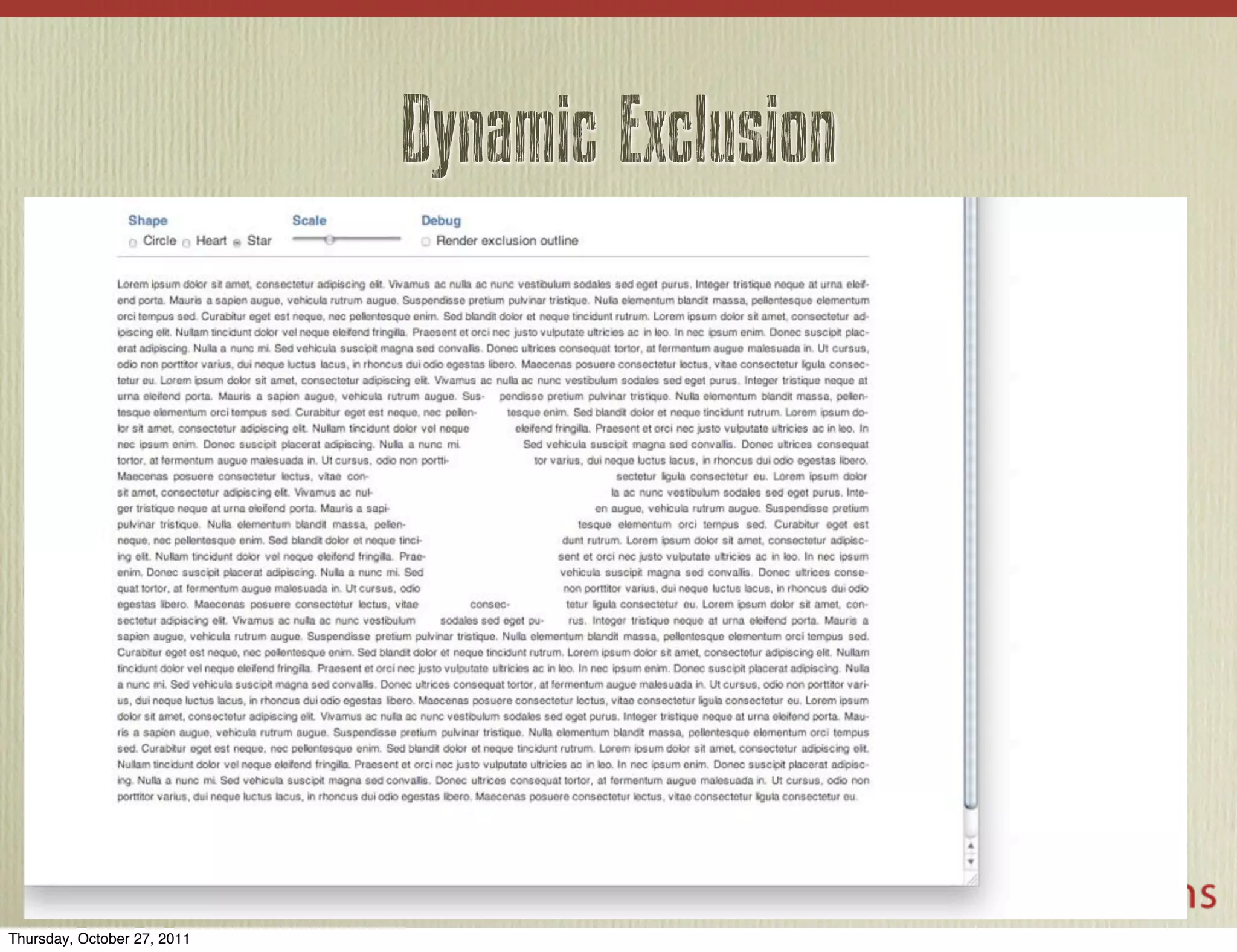The height and width of the screenshot is (952, 1237).
Task: Click the vertical scrollbar thumb
Action: 970,503
